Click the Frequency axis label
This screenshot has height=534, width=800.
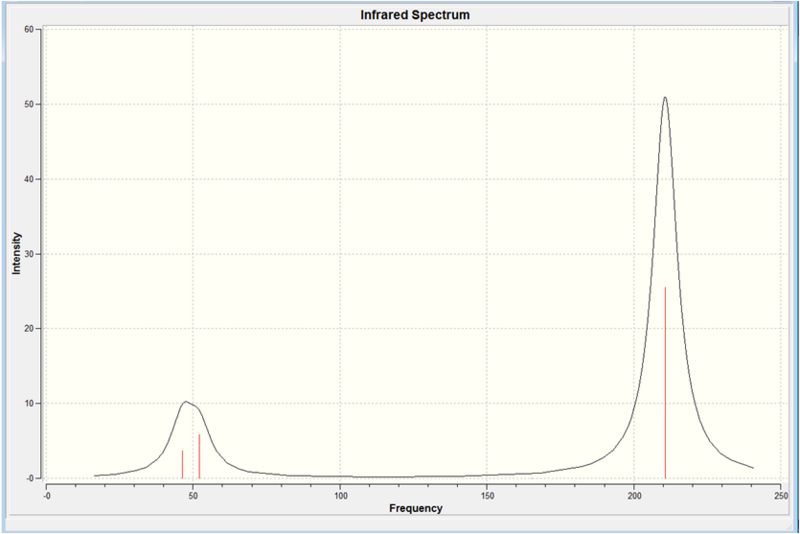coord(416,508)
